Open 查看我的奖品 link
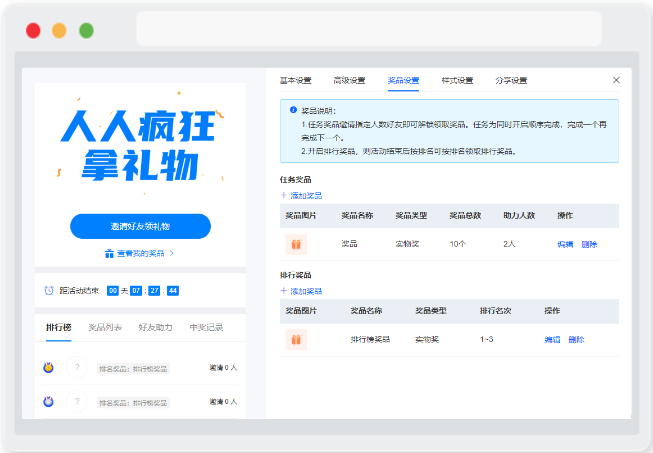Image resolution: width=653 pixels, height=453 pixels. (141, 253)
